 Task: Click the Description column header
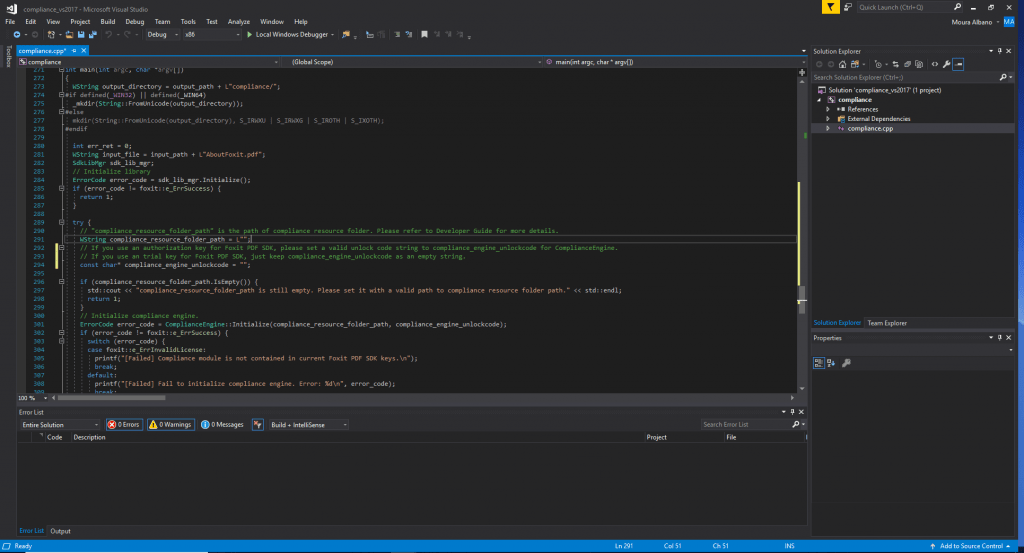[x=89, y=437]
